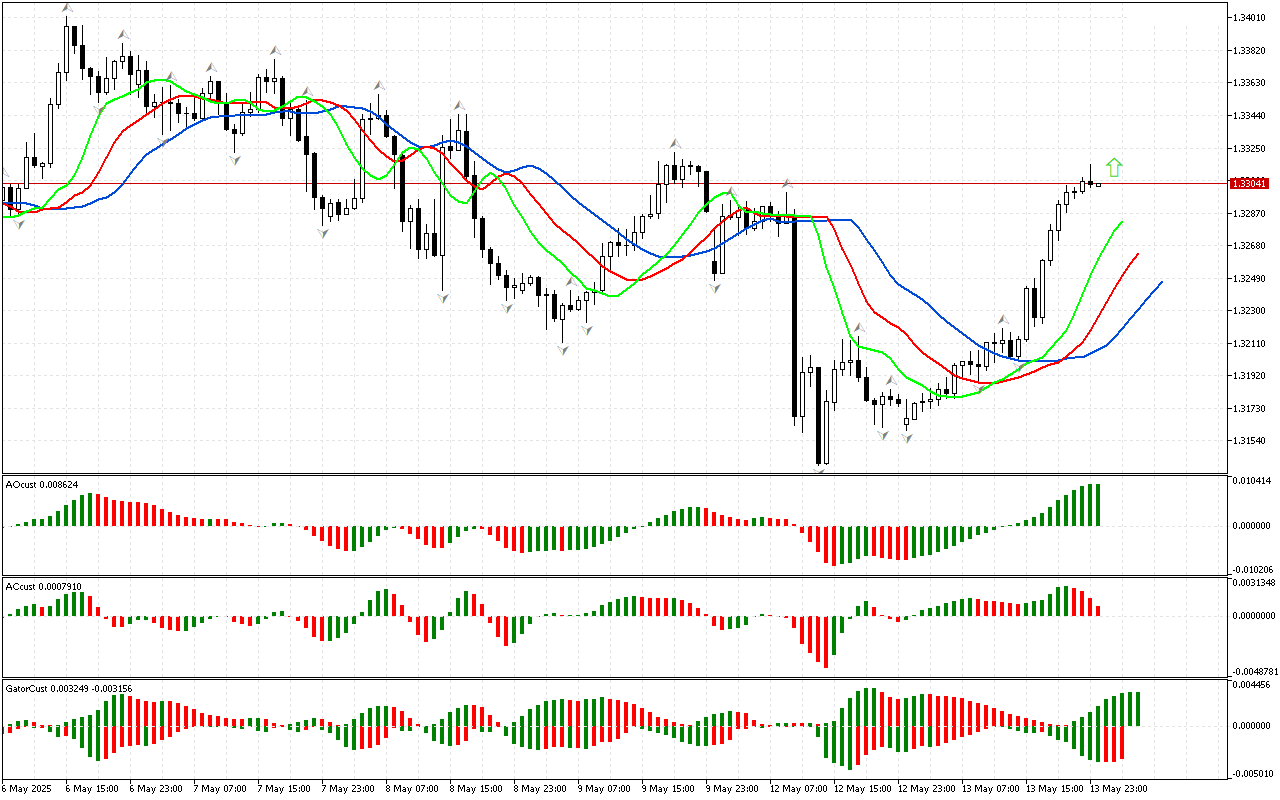Click the green buy arrow beside latest candle
This screenshot has width=1280, height=800.
tap(1114, 168)
